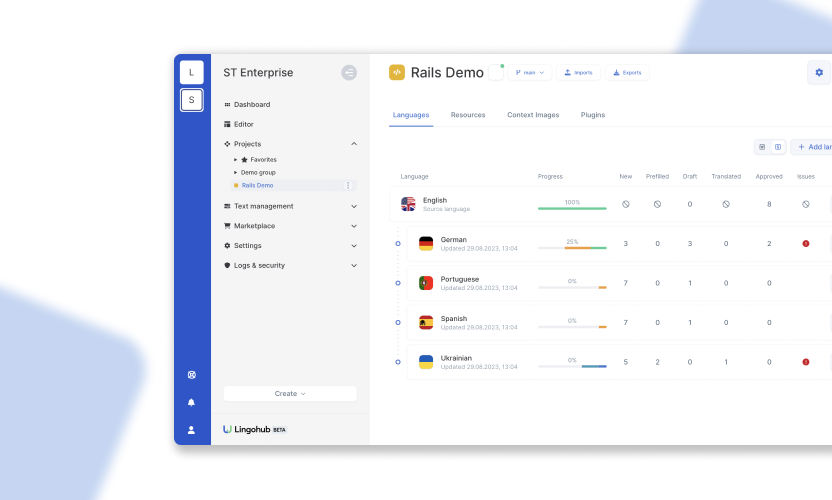
Task: Switch to the Plugins tab
Action: (593, 115)
